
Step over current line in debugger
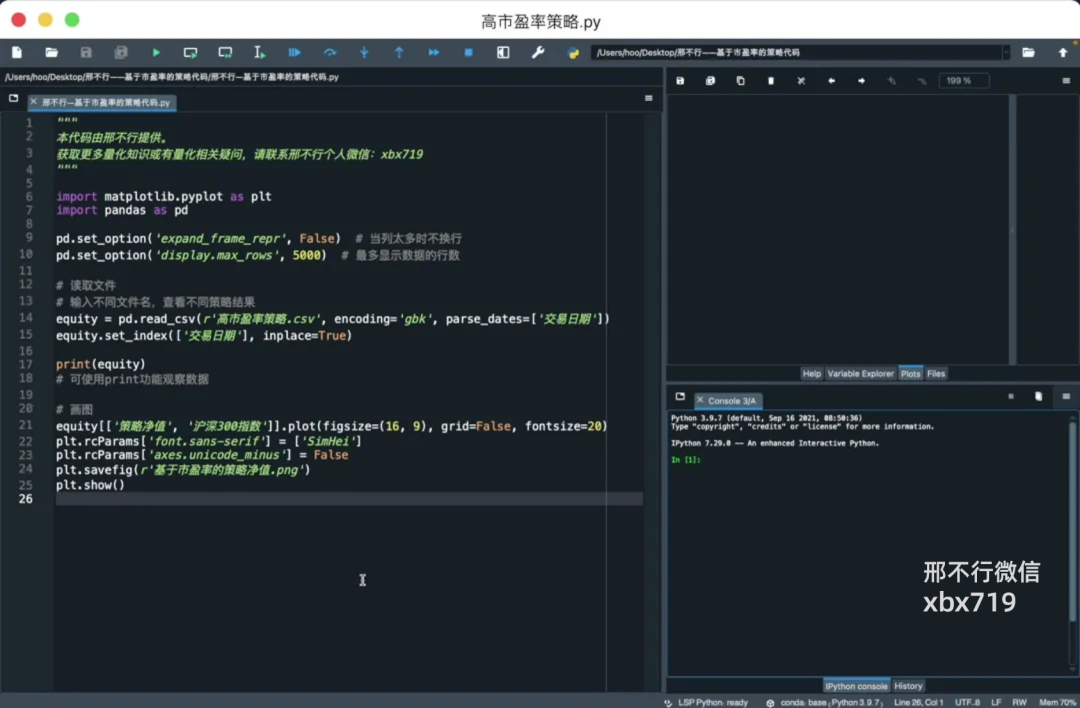(x=329, y=52)
